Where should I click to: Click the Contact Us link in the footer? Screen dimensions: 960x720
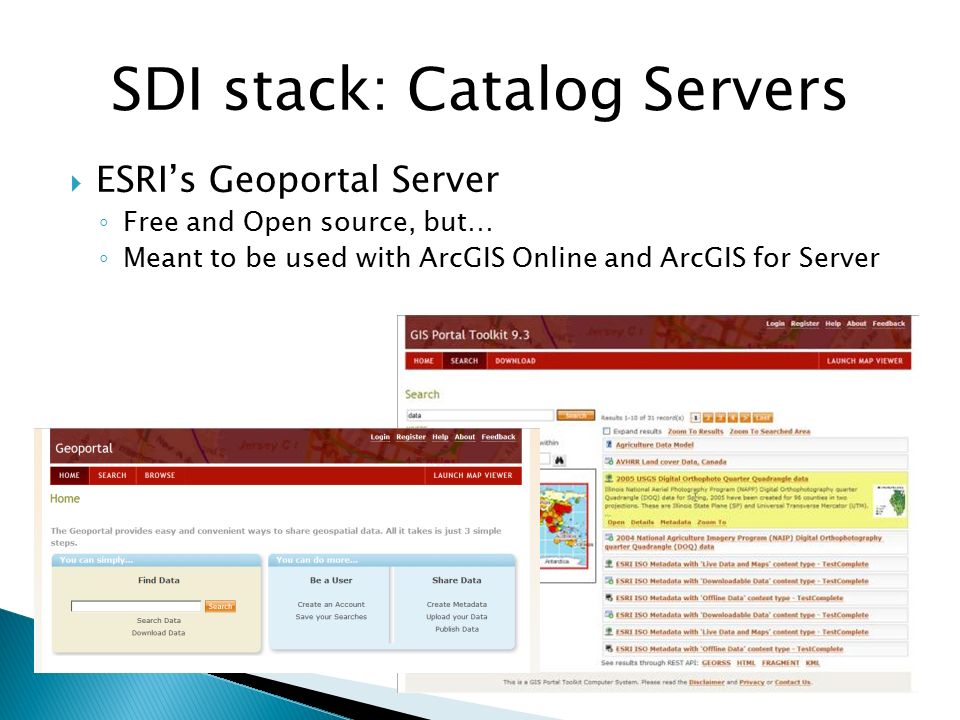[x=793, y=682]
